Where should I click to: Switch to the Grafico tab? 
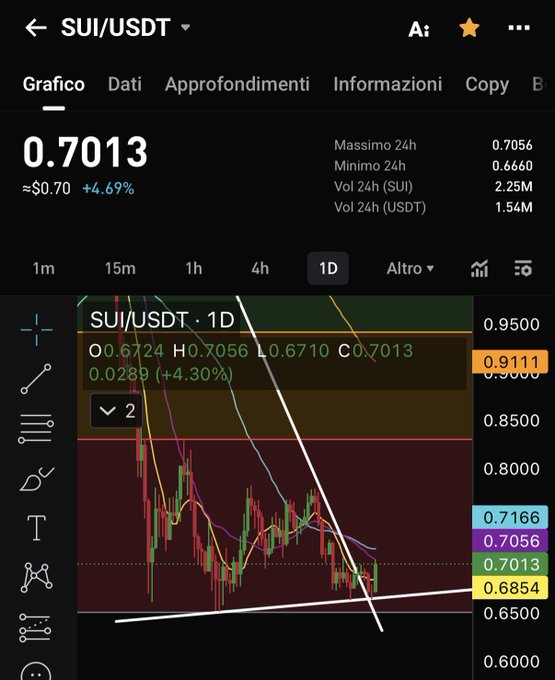(x=54, y=84)
